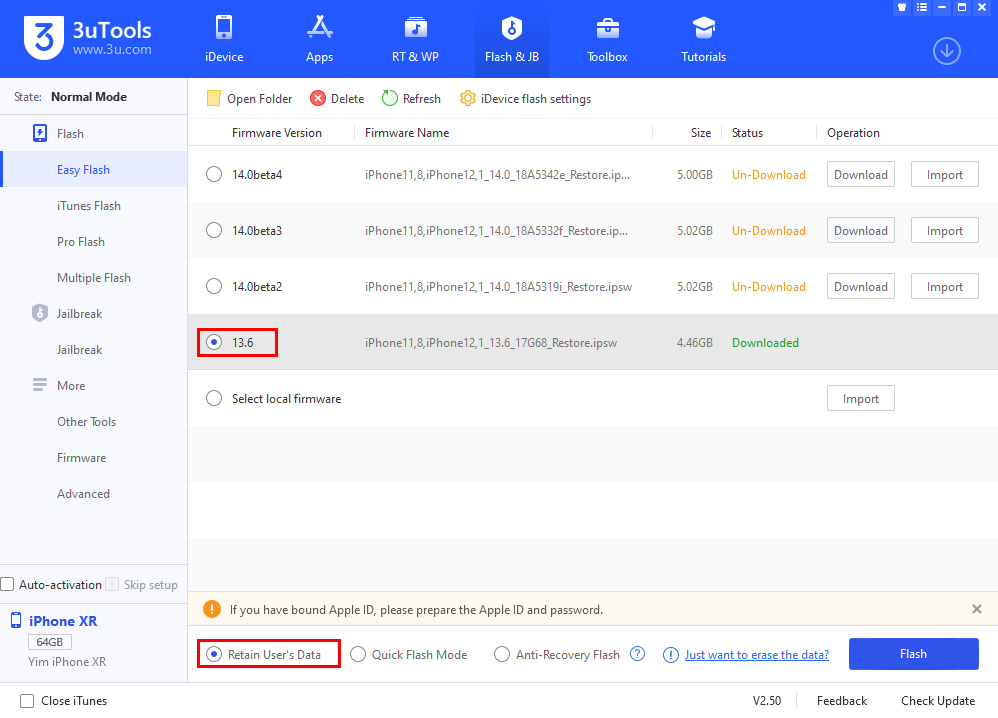Click the Refresh toolbar icon
This screenshot has height=718, width=998.
coord(390,98)
